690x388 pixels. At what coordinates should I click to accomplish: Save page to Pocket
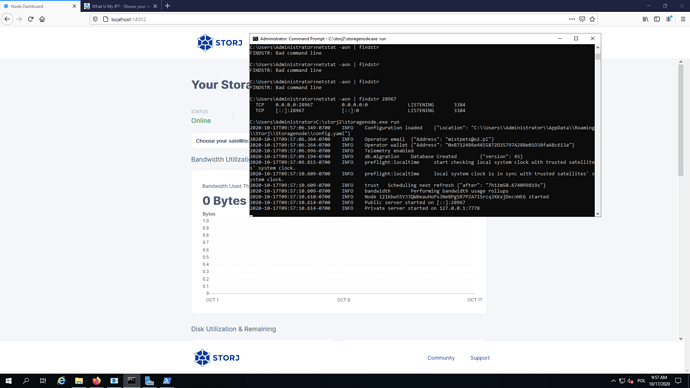(582, 19)
